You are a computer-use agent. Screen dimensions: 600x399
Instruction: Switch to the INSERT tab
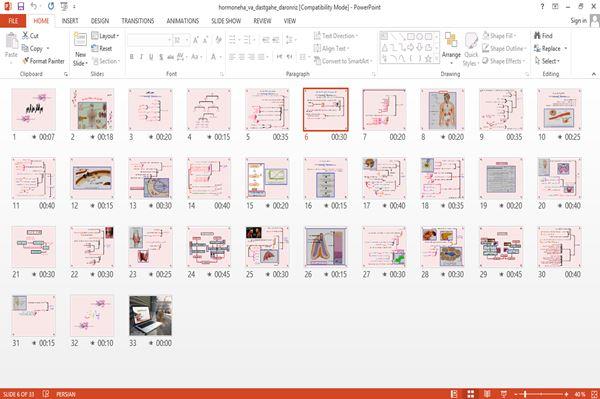click(70, 21)
